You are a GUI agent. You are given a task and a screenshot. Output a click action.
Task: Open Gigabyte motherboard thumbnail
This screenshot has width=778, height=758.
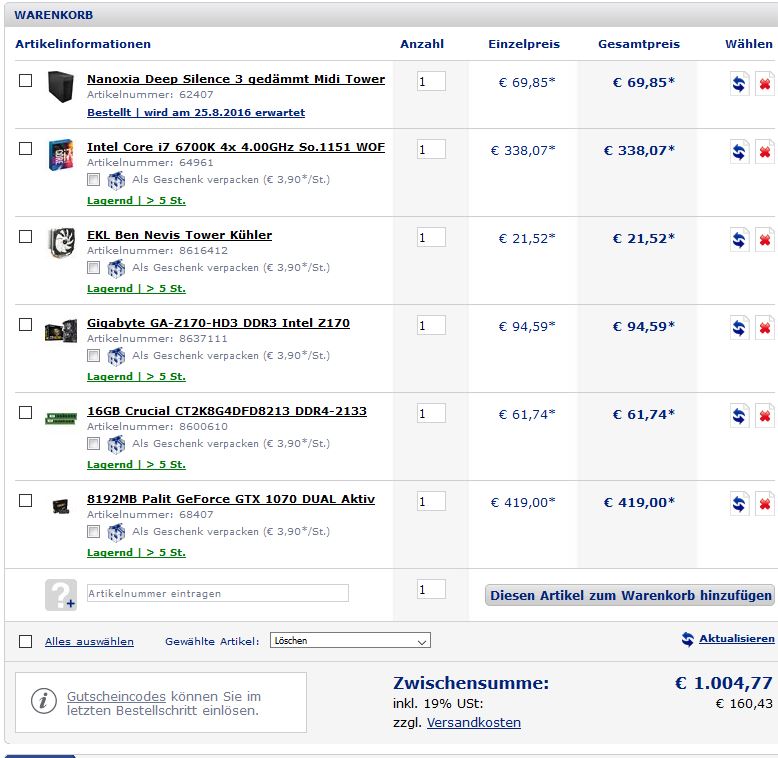point(61,330)
